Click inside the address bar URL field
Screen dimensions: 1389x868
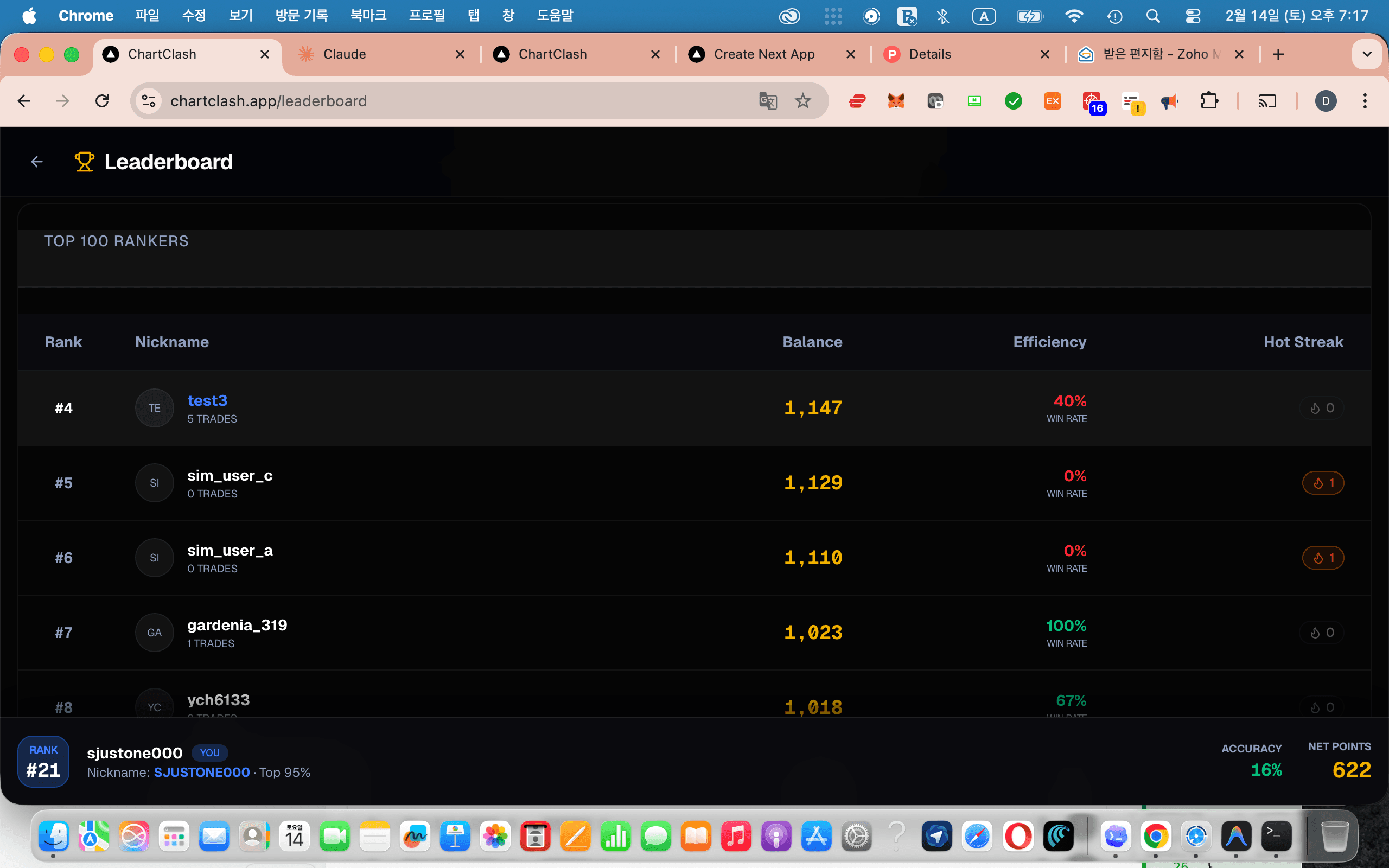click(x=402, y=101)
